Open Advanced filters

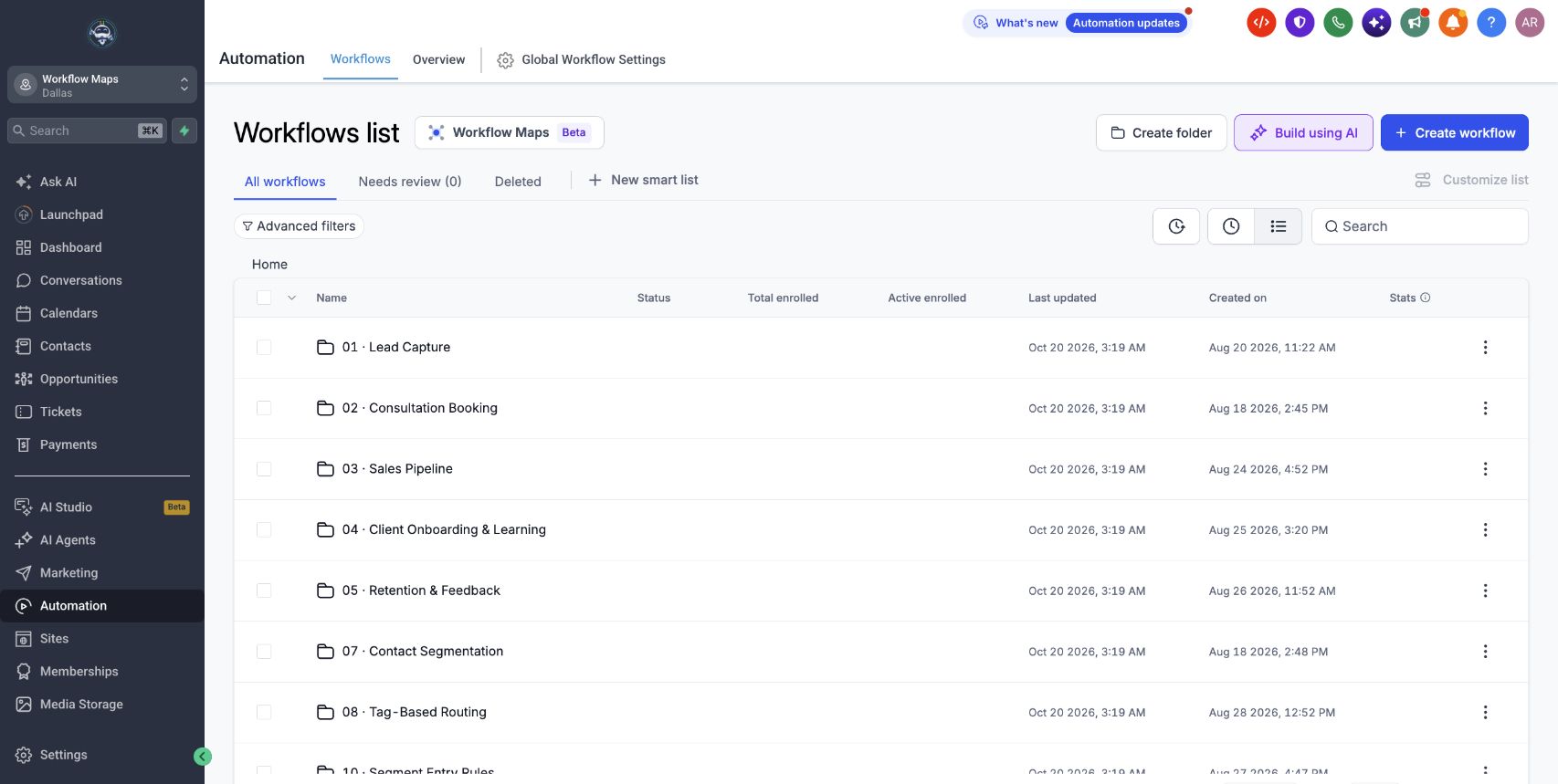tap(299, 226)
